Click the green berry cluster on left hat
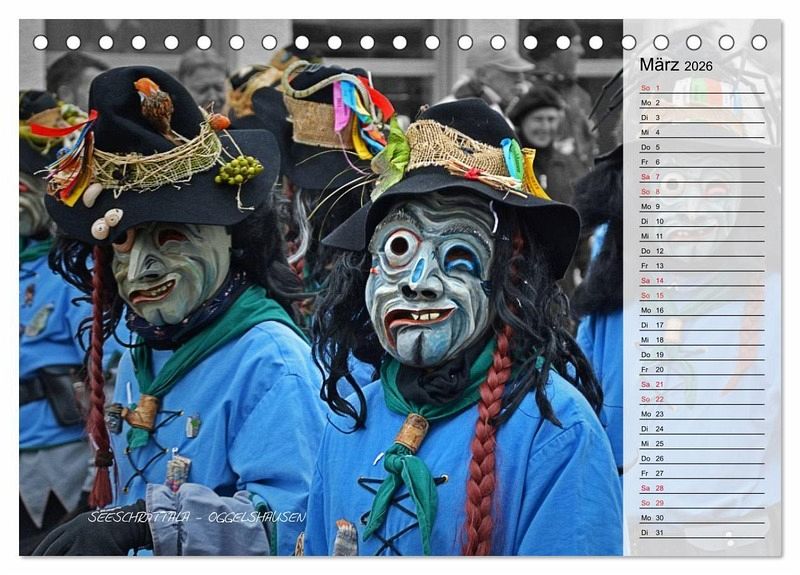Screen dimensions: 800x575 [x=239, y=170]
